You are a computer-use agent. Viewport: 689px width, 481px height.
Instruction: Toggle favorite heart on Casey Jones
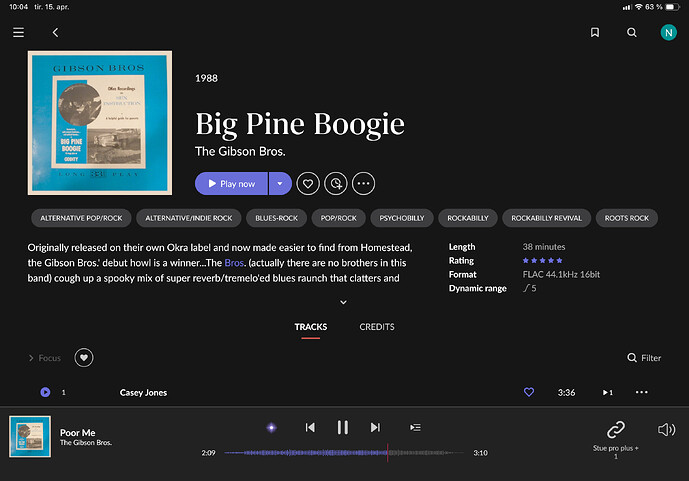pyautogui.click(x=529, y=392)
